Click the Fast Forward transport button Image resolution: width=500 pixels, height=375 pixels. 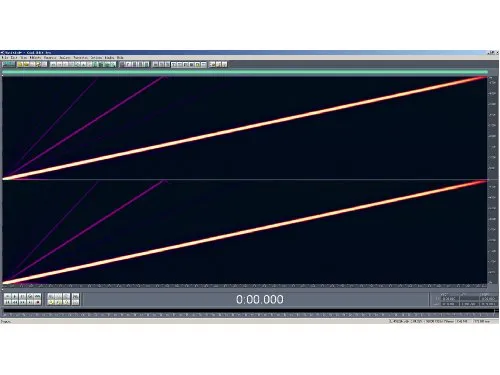click(22, 302)
